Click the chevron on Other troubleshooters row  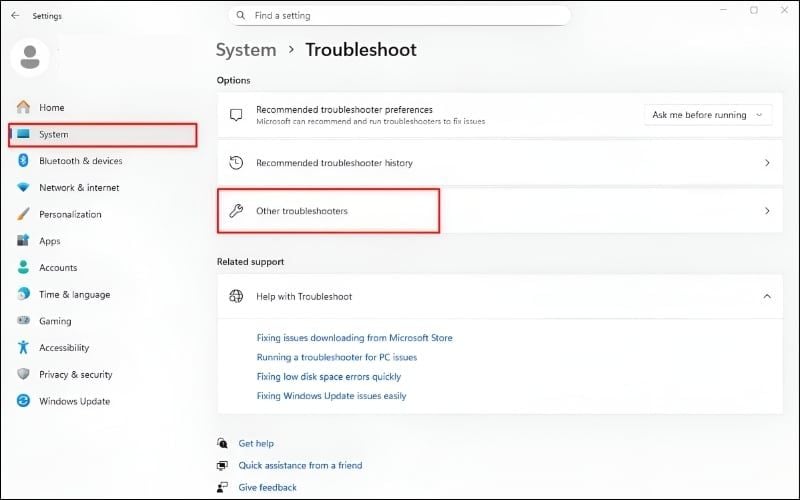tap(767, 211)
